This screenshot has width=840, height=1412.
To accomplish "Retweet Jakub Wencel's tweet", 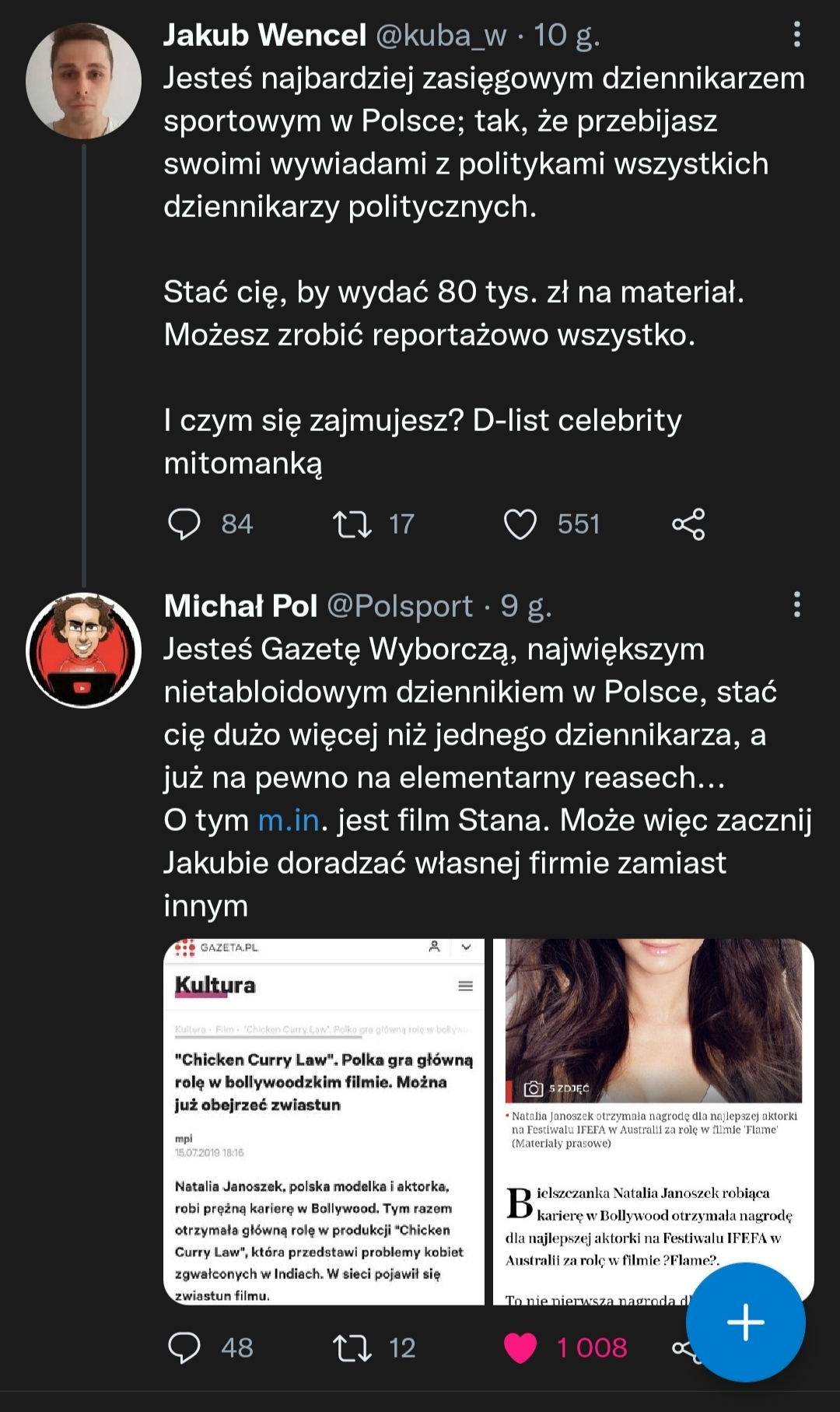I will tap(352, 524).
